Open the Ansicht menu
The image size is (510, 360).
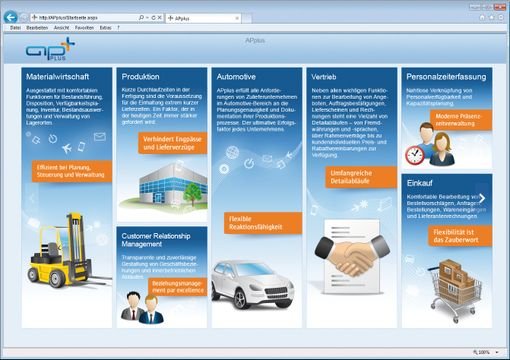pyautogui.click(x=62, y=28)
